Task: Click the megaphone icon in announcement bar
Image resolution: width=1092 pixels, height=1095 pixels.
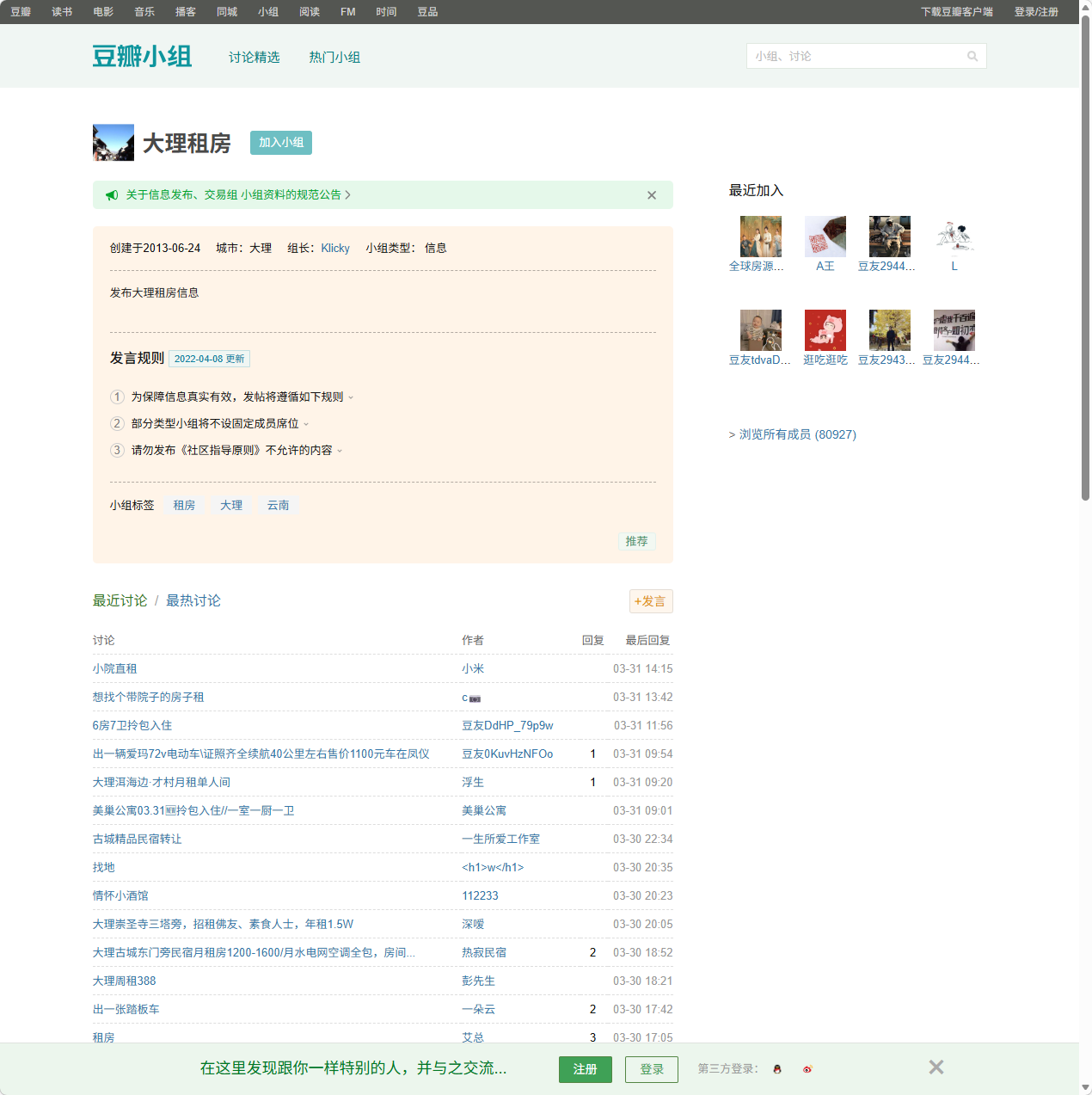Action: (112, 195)
